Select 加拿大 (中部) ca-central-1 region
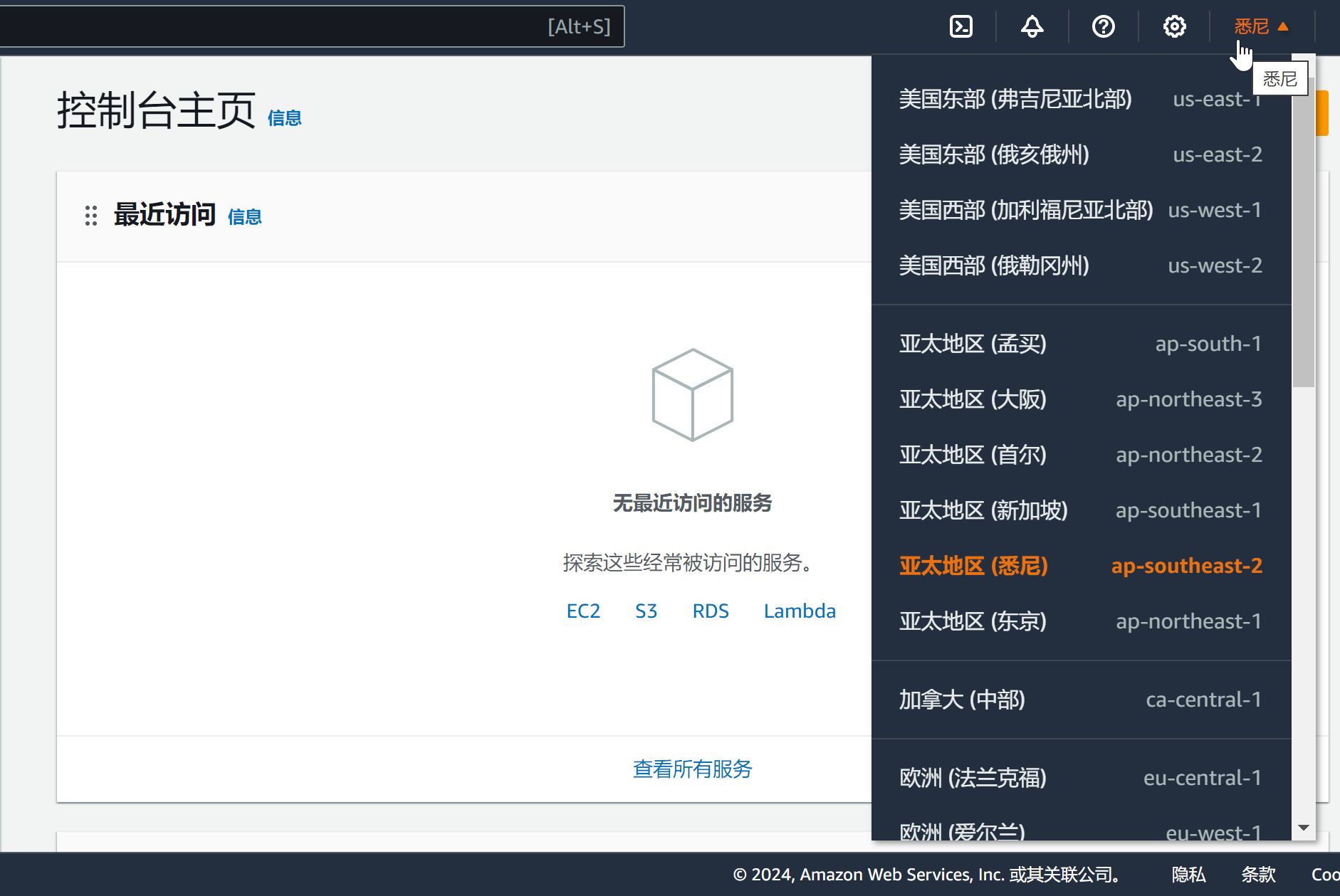 (1080, 700)
